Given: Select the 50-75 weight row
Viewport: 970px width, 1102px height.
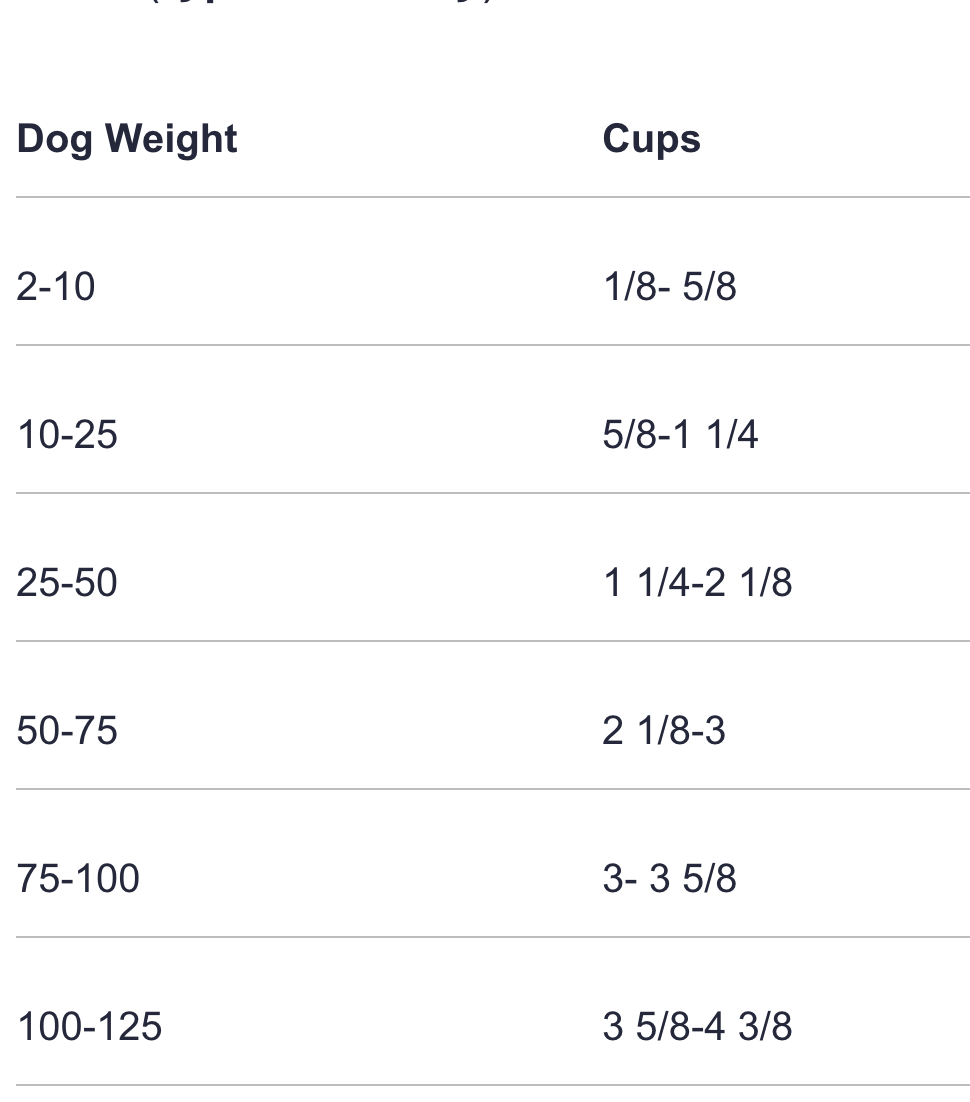Looking at the screenshot, I should tap(67, 731).
